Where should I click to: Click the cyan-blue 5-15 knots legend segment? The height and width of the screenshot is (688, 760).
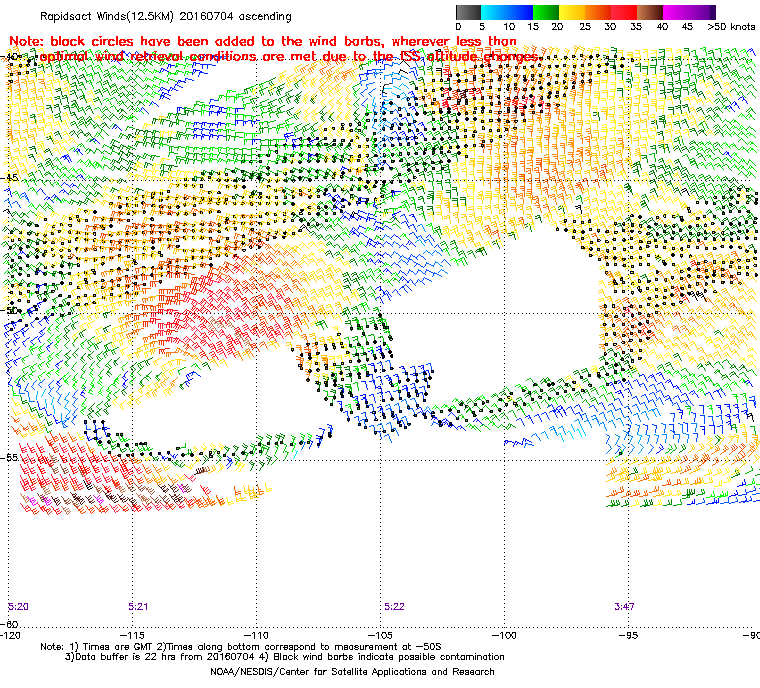click(x=507, y=12)
